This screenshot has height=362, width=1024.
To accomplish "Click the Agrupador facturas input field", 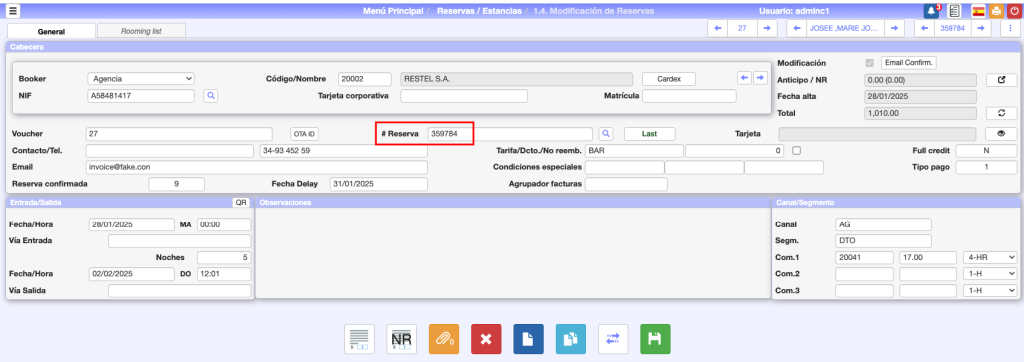I will (x=626, y=184).
